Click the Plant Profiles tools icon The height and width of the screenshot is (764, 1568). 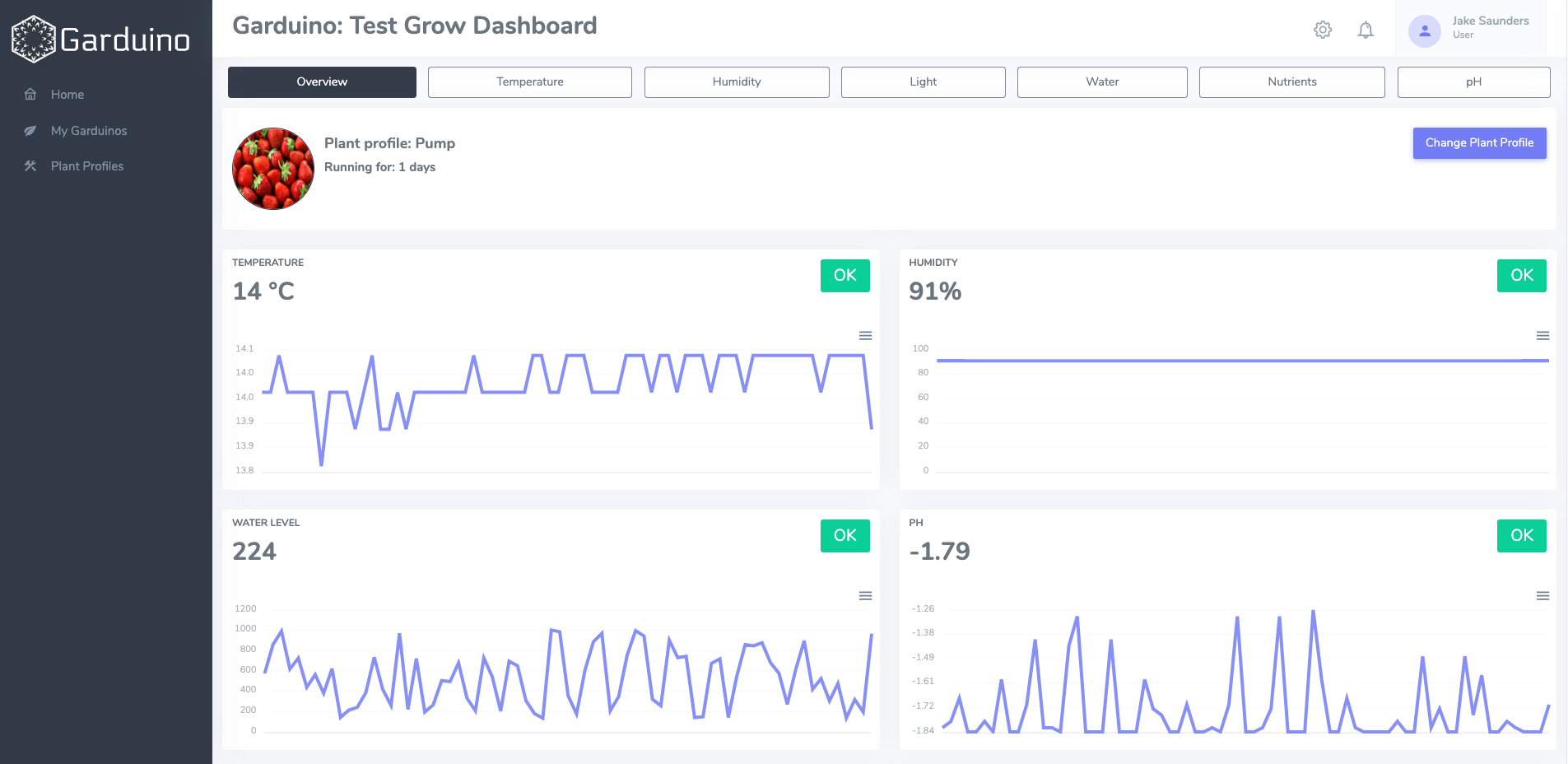pyautogui.click(x=30, y=166)
